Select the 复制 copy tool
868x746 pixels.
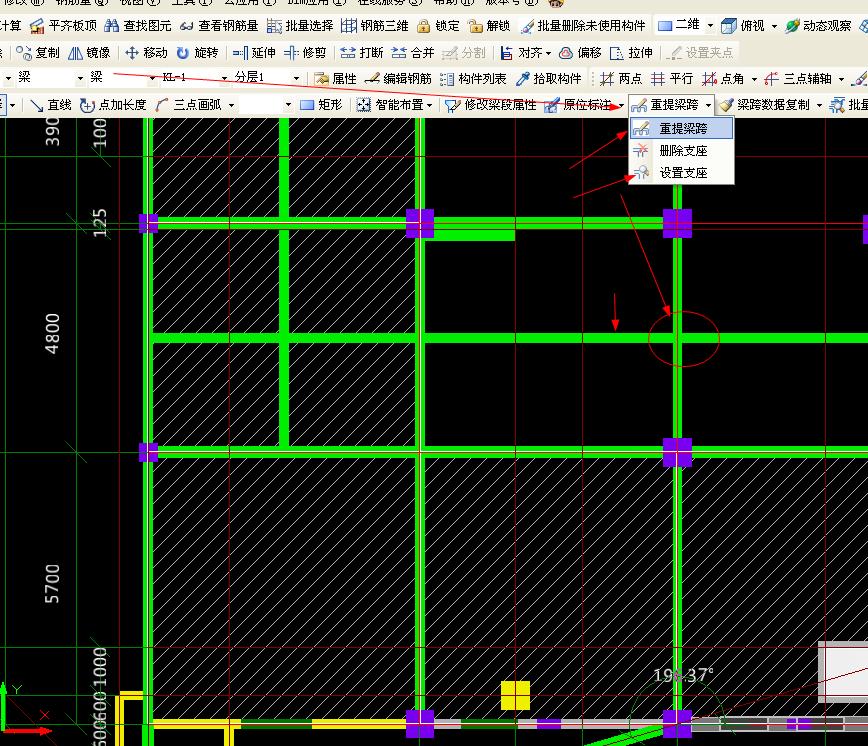pos(38,53)
